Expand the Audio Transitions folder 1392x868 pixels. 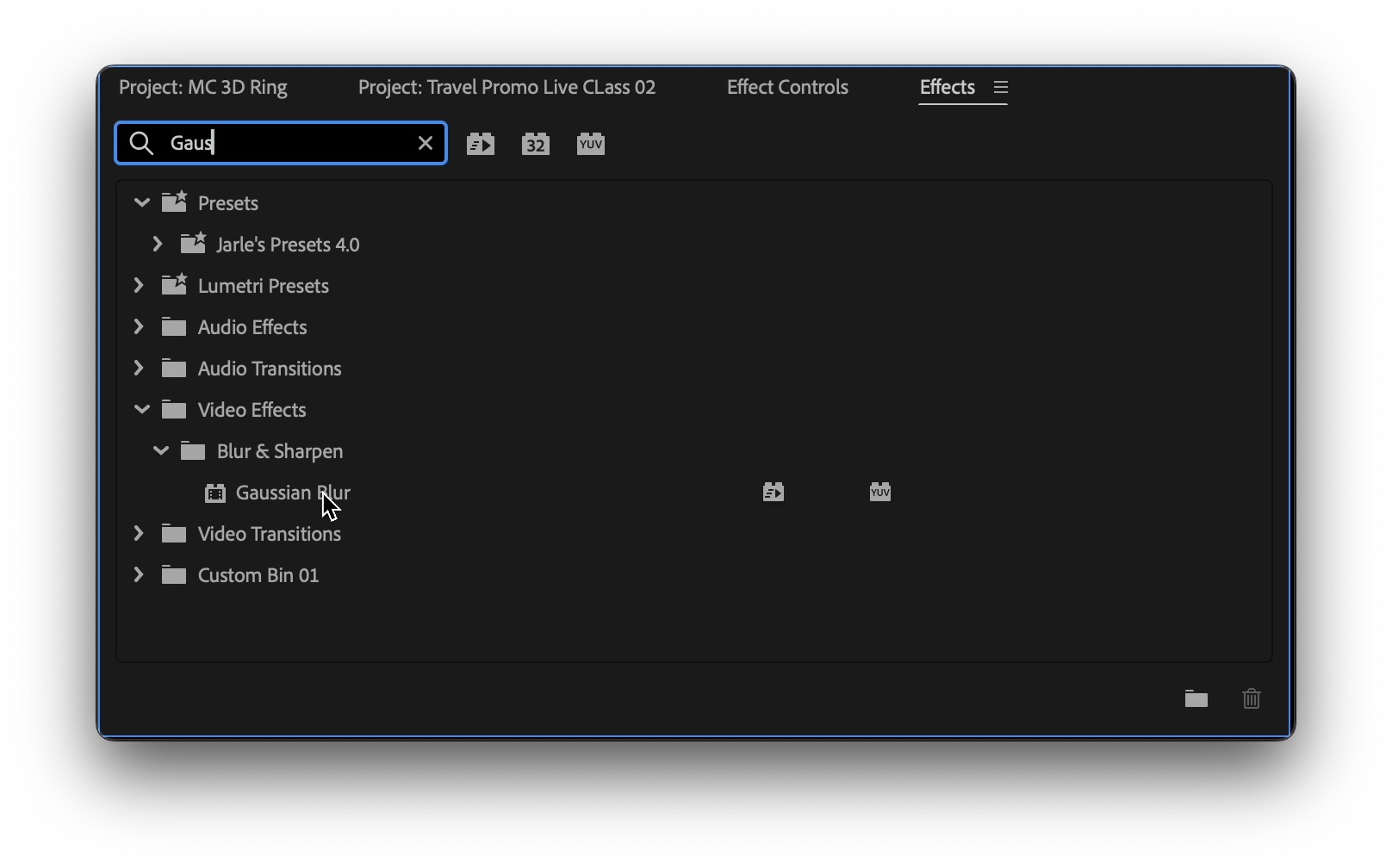point(139,369)
